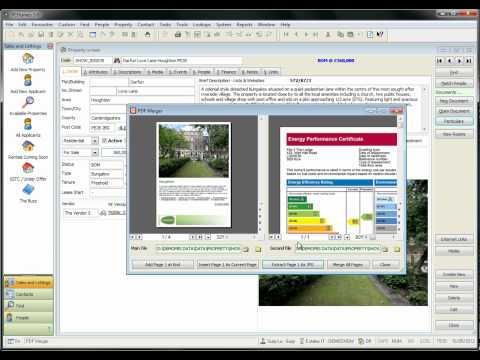
Task: Click Merge All Pages button
Action: (347, 265)
